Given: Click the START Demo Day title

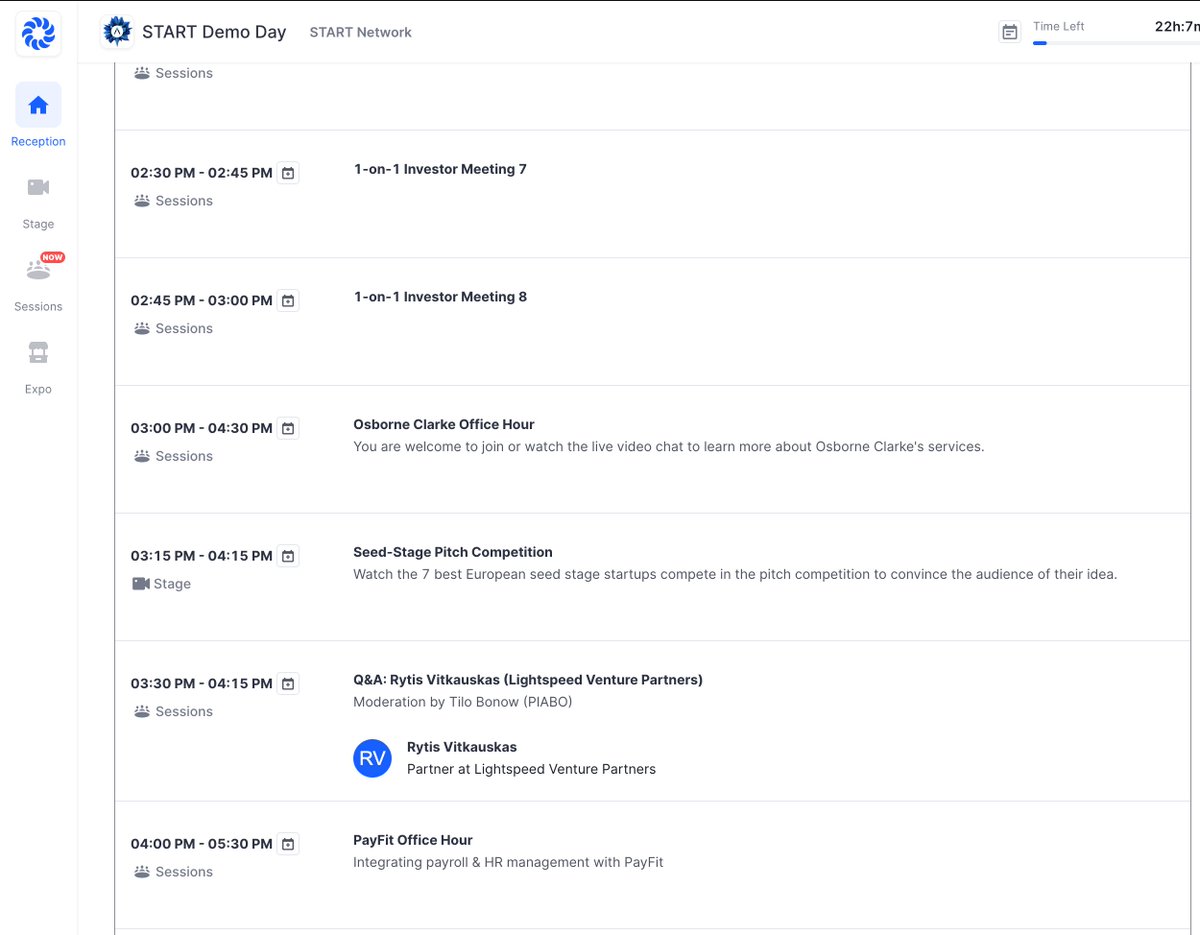Looking at the screenshot, I should pyautogui.click(x=214, y=32).
